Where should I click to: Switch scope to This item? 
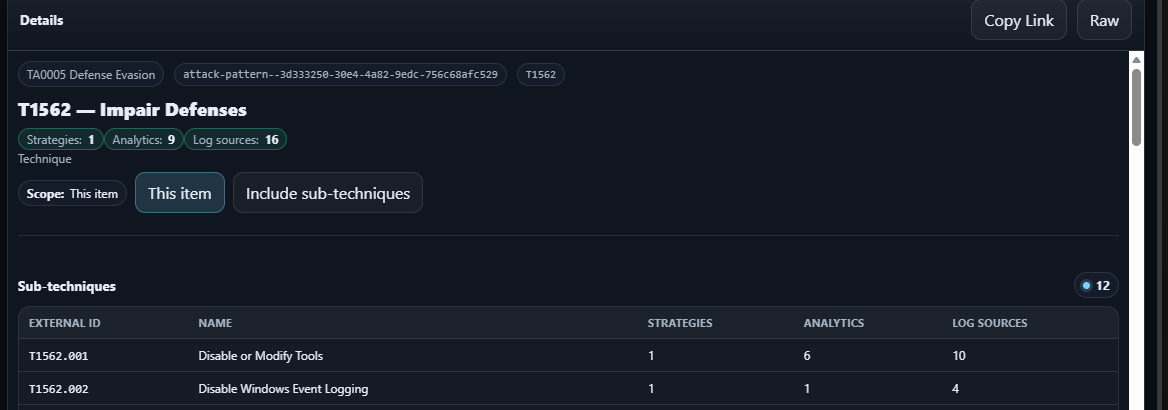point(179,193)
